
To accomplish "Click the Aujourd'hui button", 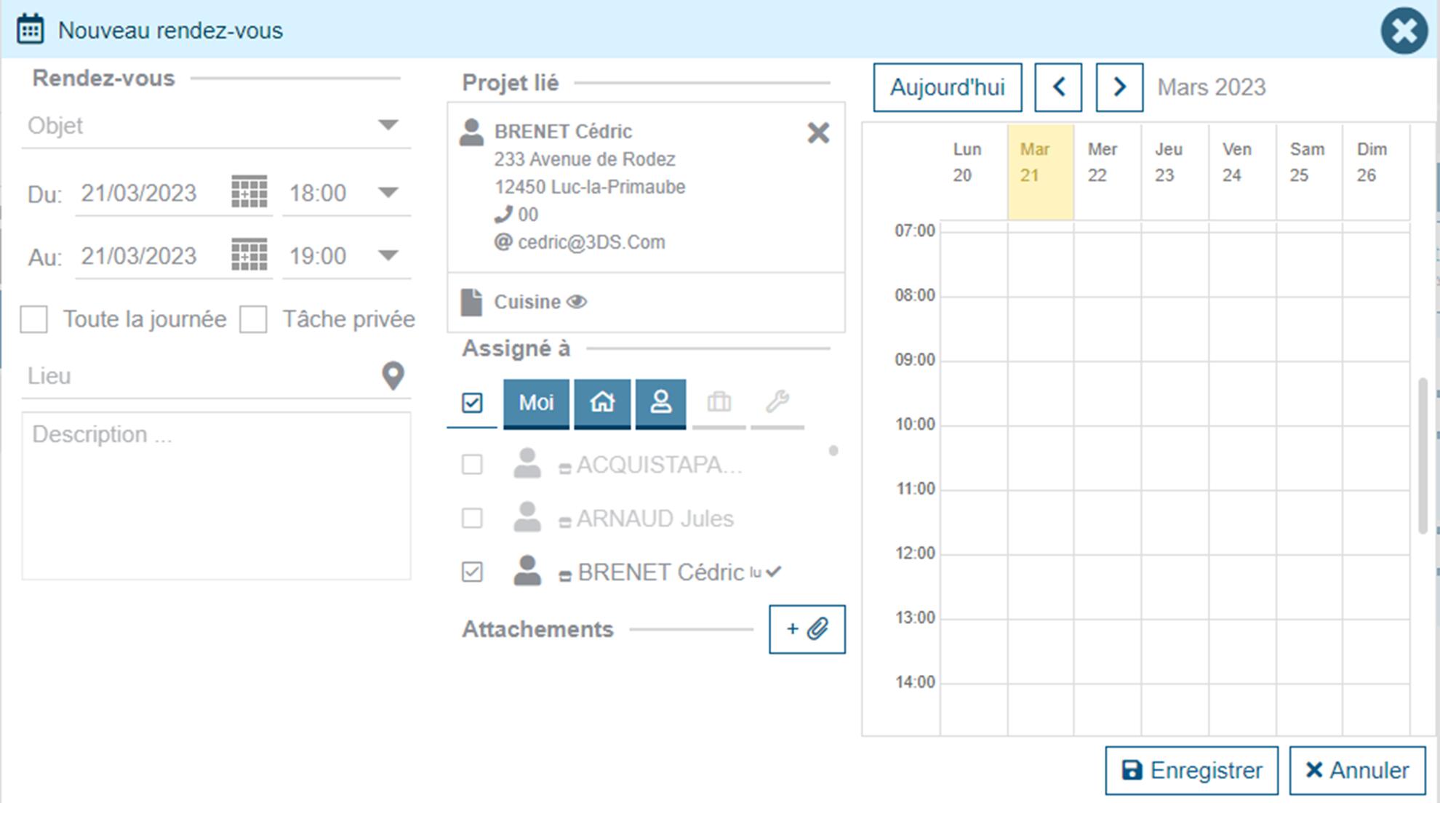I will point(947,87).
